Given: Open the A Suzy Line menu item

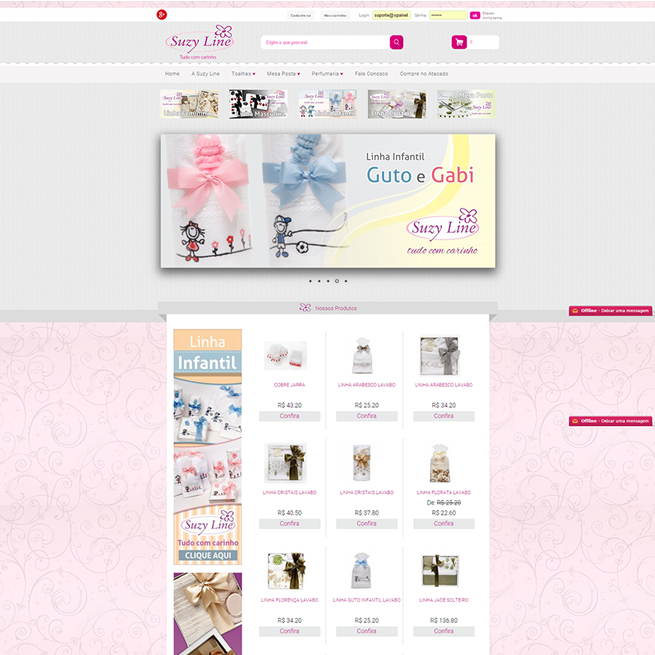Looking at the screenshot, I should [206, 74].
